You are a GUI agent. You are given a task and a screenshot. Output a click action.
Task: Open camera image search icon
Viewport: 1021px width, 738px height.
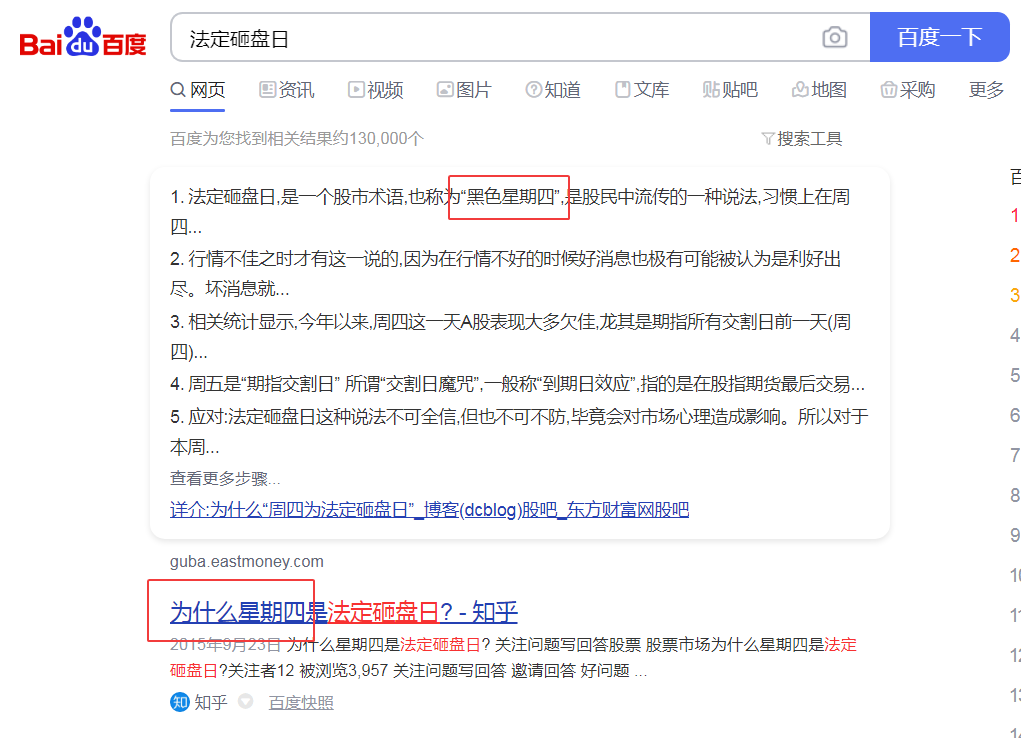[x=835, y=37]
